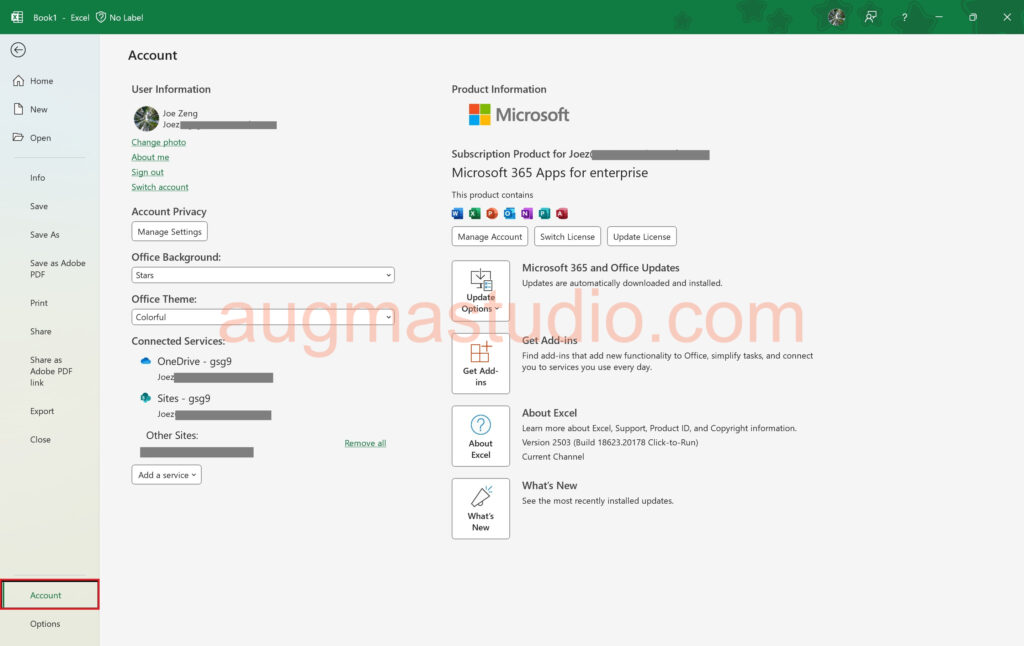Image resolution: width=1024 pixels, height=646 pixels.
Task: Click the Switch License button
Action: pyautogui.click(x=567, y=237)
